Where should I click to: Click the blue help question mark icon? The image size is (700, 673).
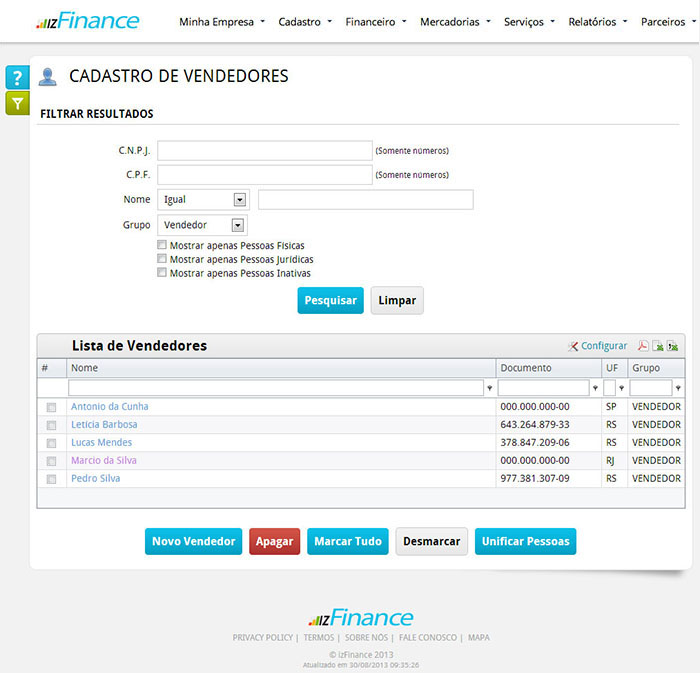click(17, 78)
